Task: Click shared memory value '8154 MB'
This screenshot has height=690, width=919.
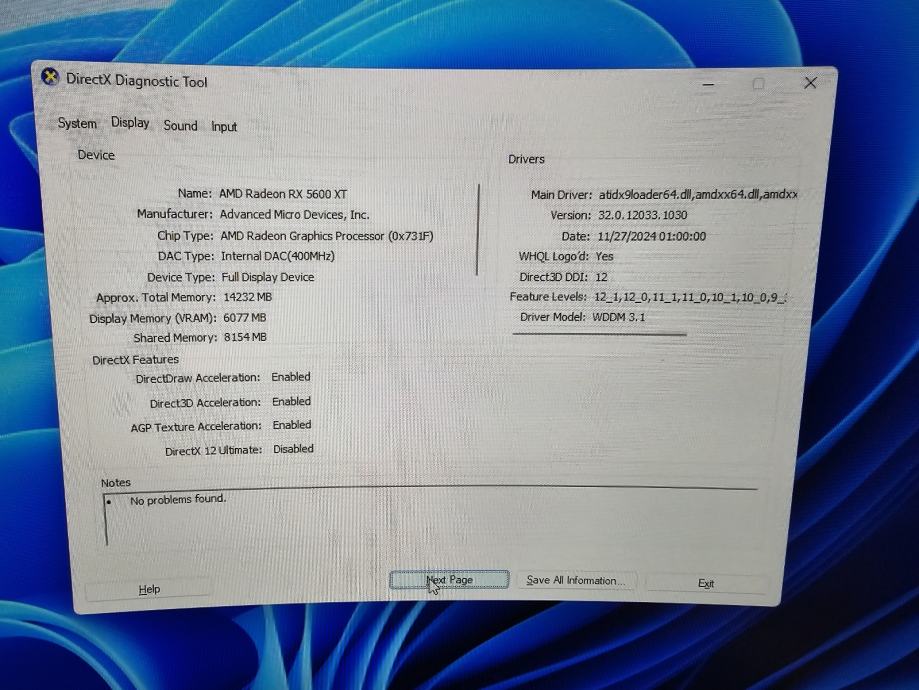Action: tap(245, 338)
